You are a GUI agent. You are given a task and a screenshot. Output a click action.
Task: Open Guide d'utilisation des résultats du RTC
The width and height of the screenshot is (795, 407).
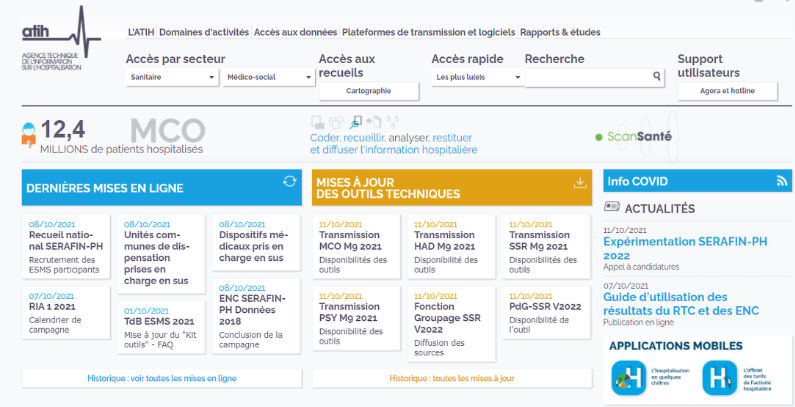click(x=681, y=304)
